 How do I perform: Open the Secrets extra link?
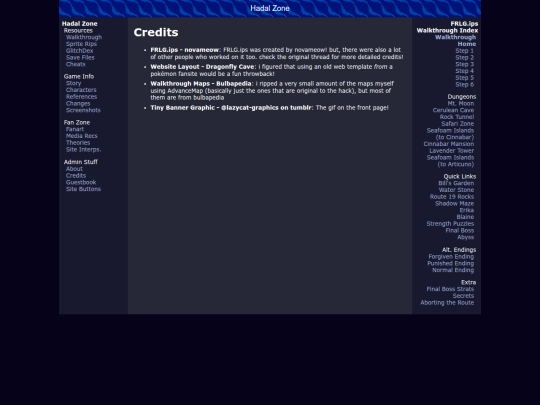coord(463,296)
